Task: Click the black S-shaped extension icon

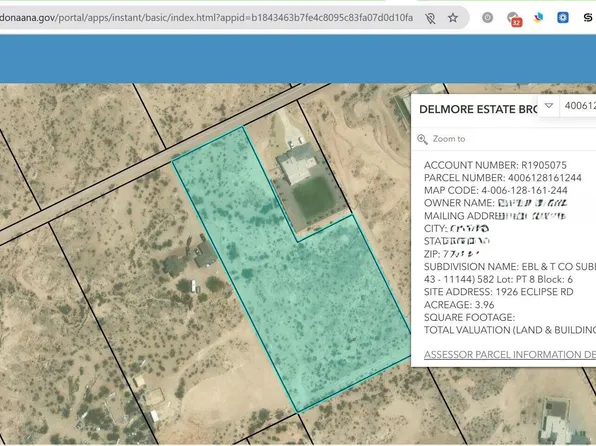Action: pyautogui.click(x=588, y=17)
